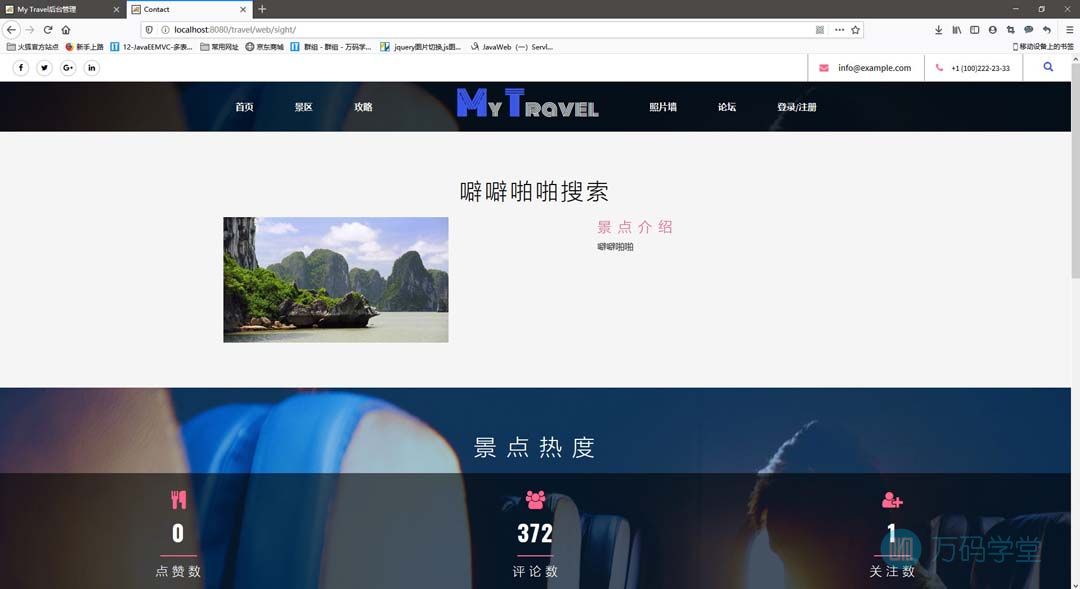The height and width of the screenshot is (589, 1080).
Task: Open a new browser tab with plus button
Action: (262, 9)
